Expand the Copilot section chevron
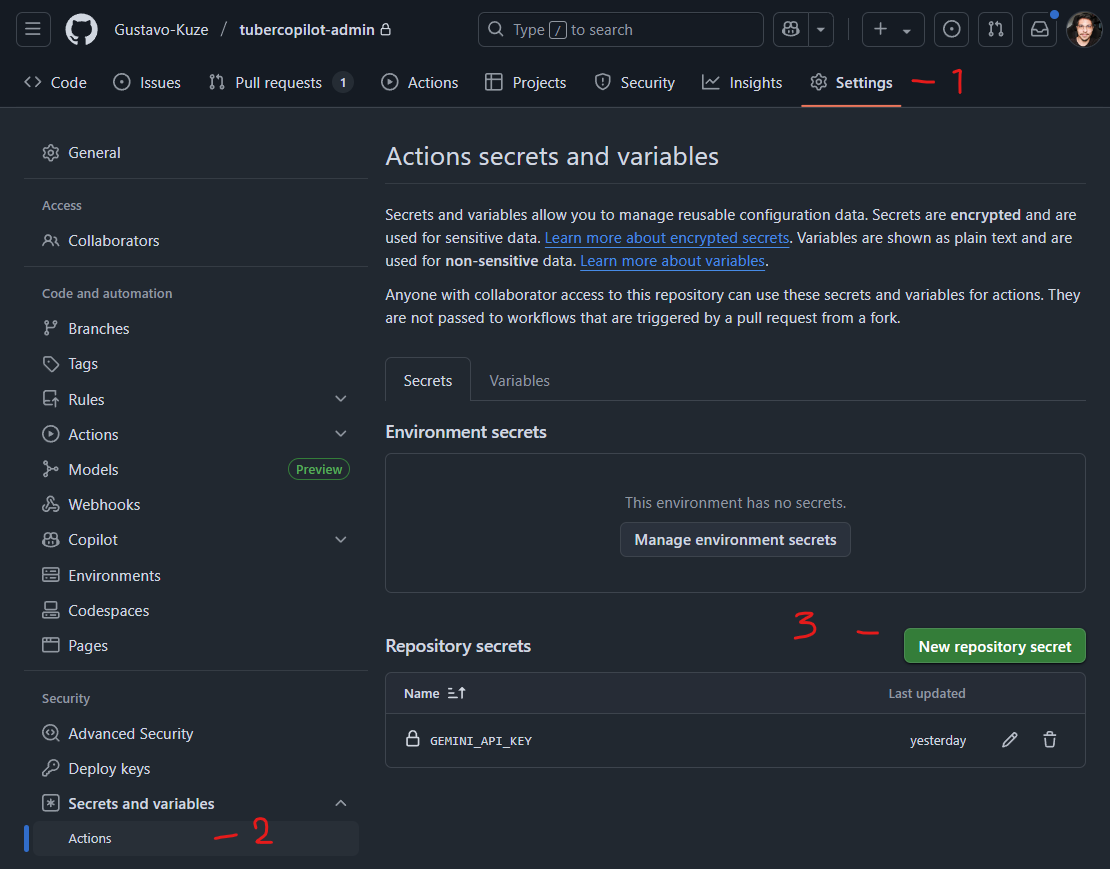Image resolution: width=1110 pixels, height=869 pixels. pos(341,540)
